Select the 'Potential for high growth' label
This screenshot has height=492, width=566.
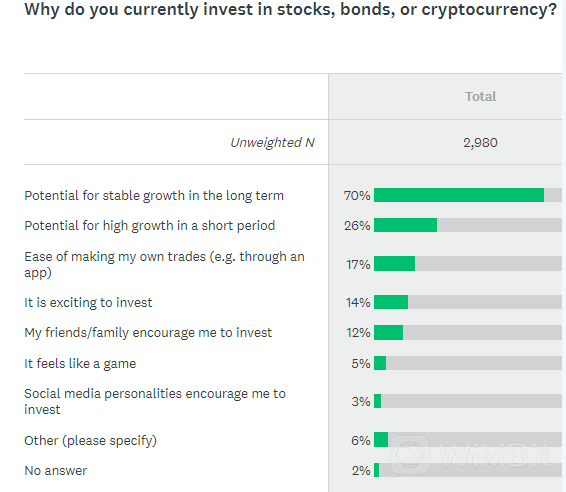pyautogui.click(x=150, y=226)
